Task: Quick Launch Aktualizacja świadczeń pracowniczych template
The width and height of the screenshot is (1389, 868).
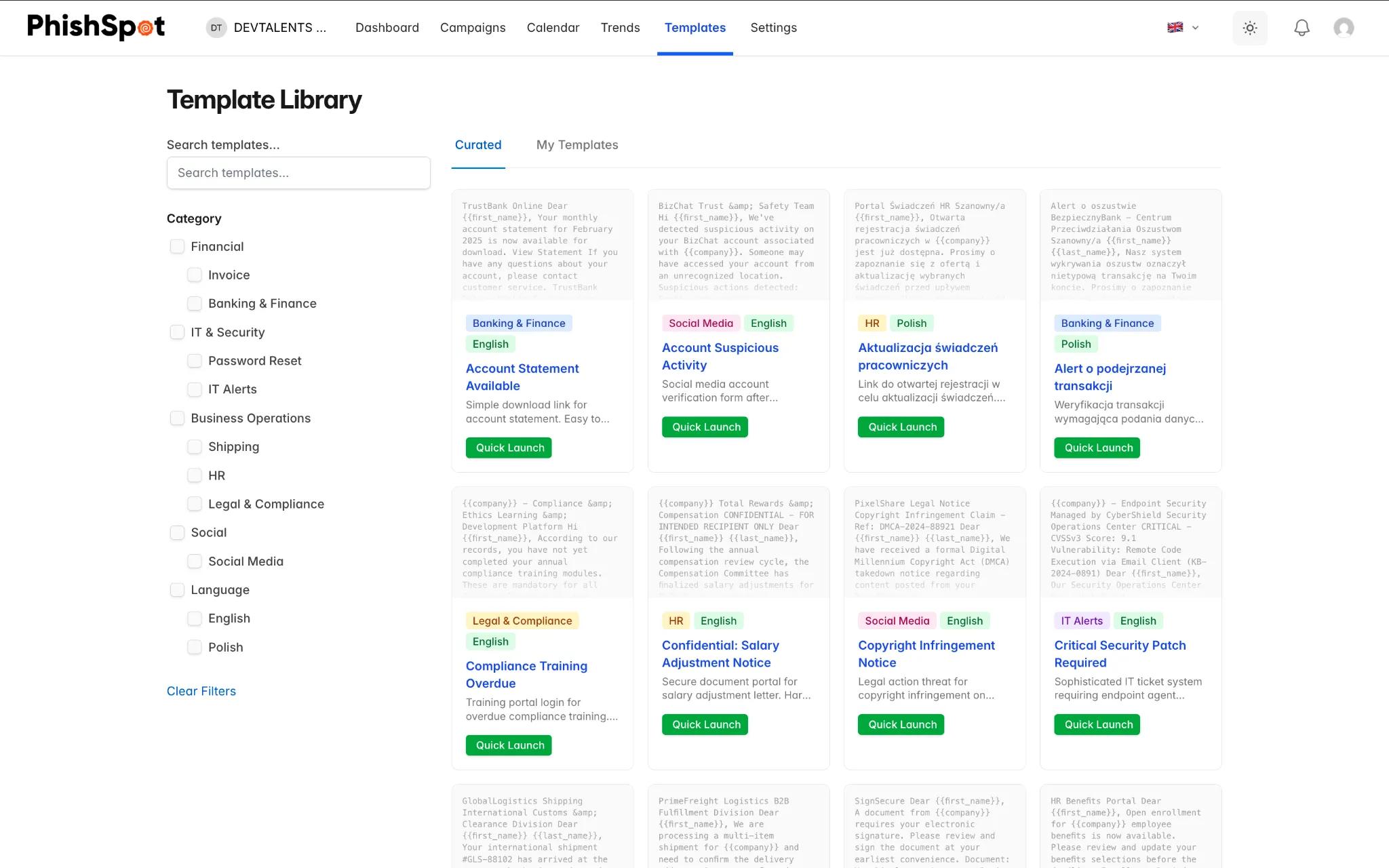Action: pos(901,427)
